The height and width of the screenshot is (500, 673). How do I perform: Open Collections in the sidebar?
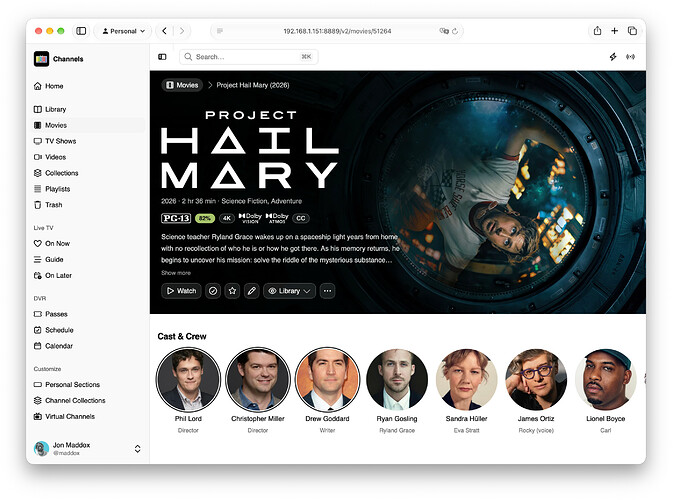pos(56,173)
